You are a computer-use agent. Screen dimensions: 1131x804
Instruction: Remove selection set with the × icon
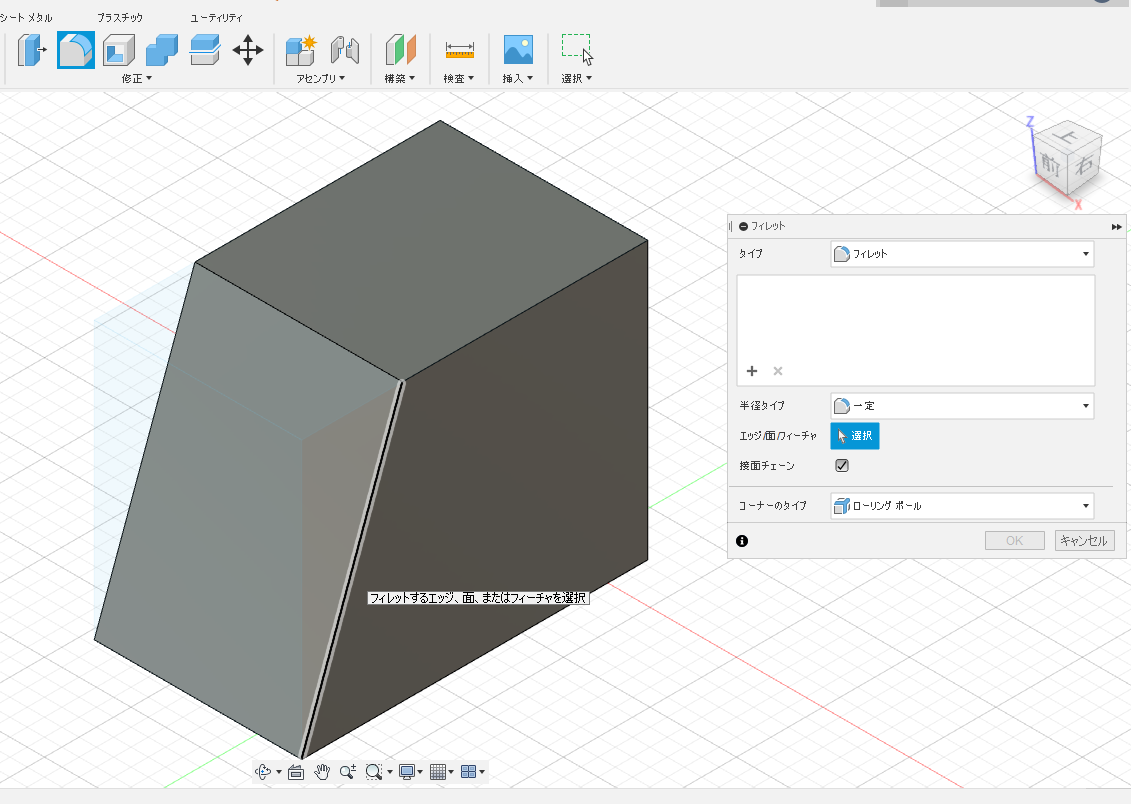click(x=778, y=371)
